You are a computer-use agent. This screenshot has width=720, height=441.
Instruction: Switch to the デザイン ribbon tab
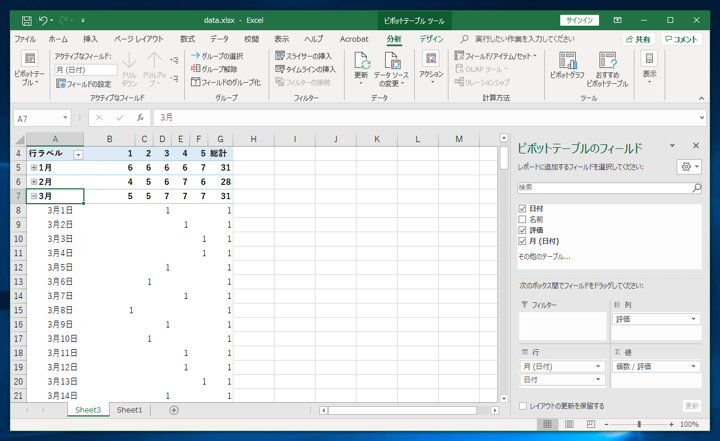coord(431,39)
